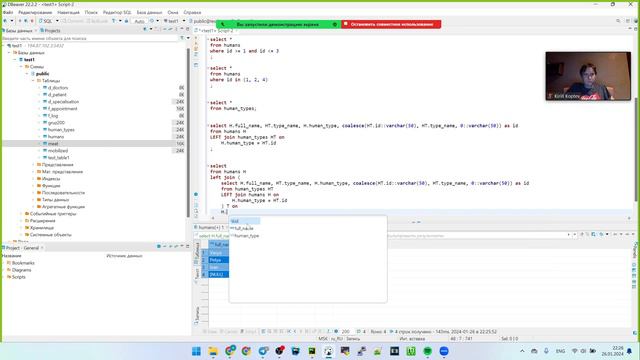Click the toolbar search magnifier icon
The height and width of the screenshot is (360, 640).
[618, 21]
